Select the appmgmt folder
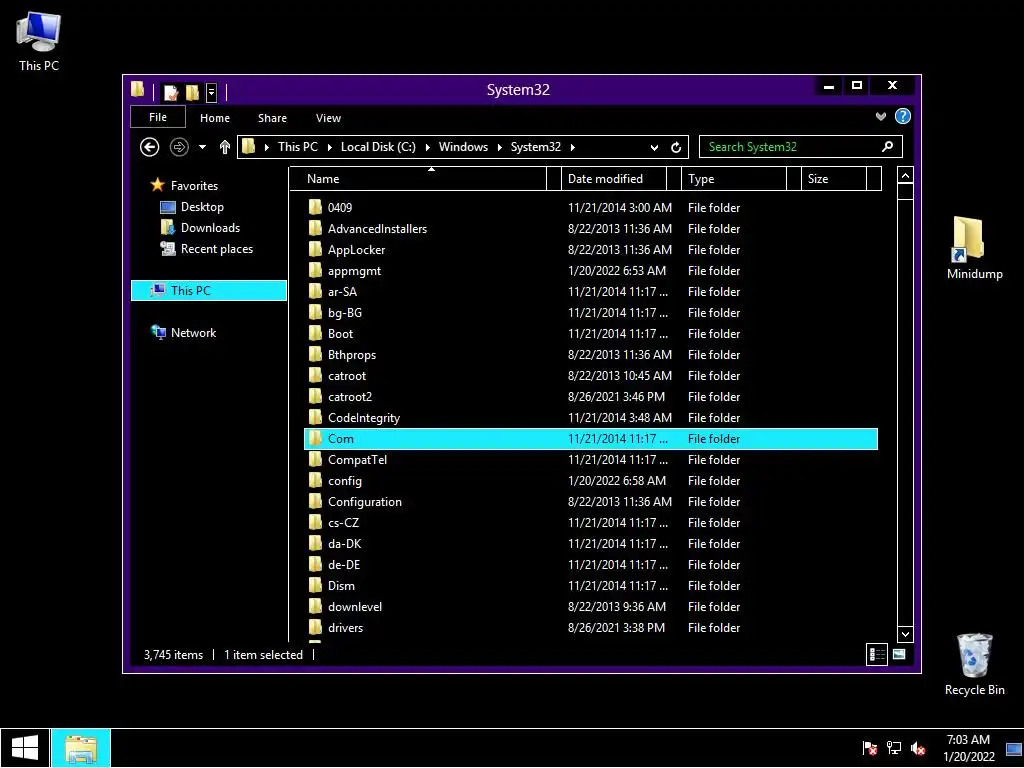 354,271
